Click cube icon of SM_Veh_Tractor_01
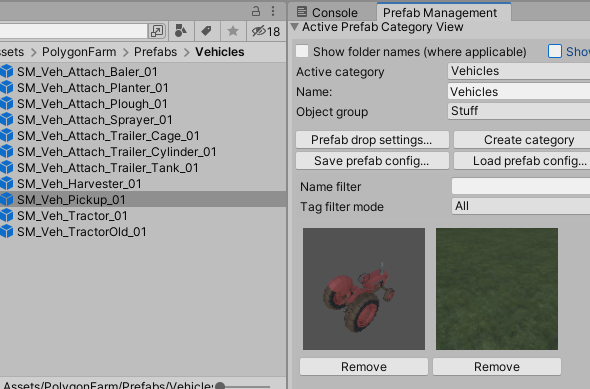590x389 pixels. tap(6, 216)
